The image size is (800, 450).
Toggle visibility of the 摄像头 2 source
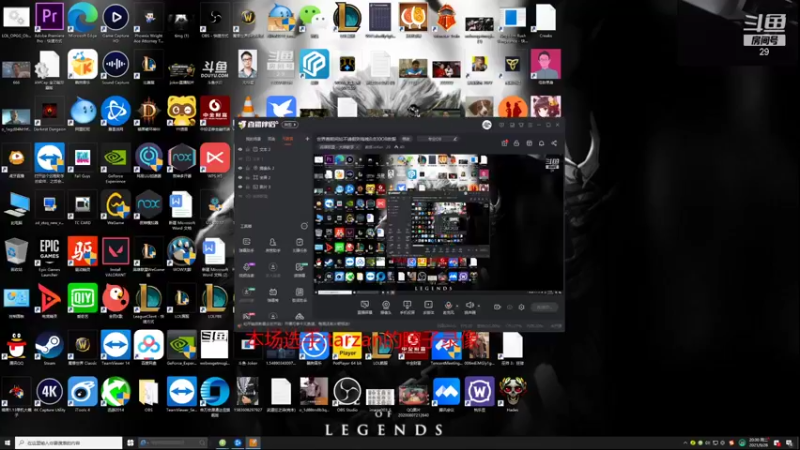(240, 168)
